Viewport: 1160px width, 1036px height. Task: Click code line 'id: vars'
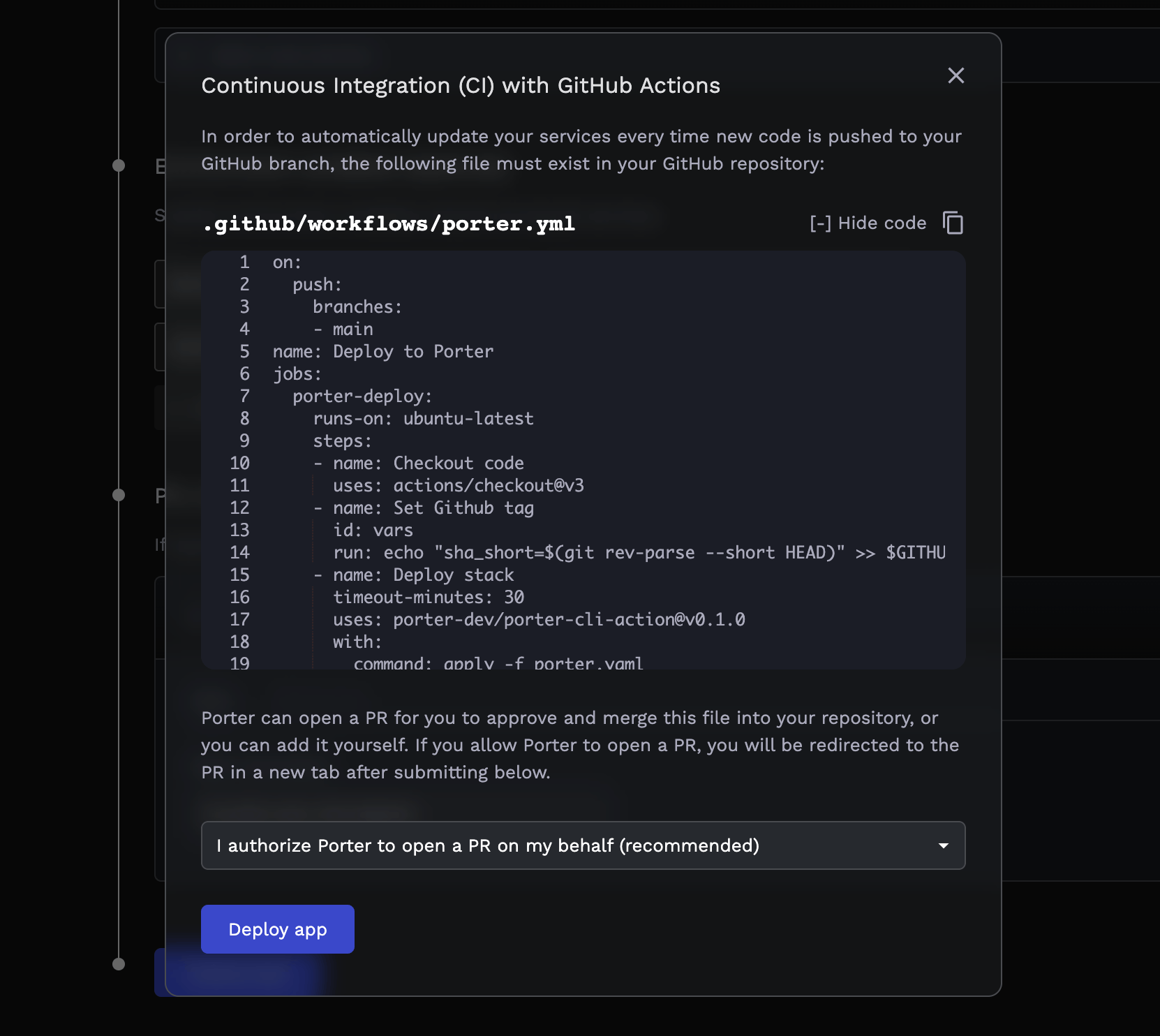(373, 531)
